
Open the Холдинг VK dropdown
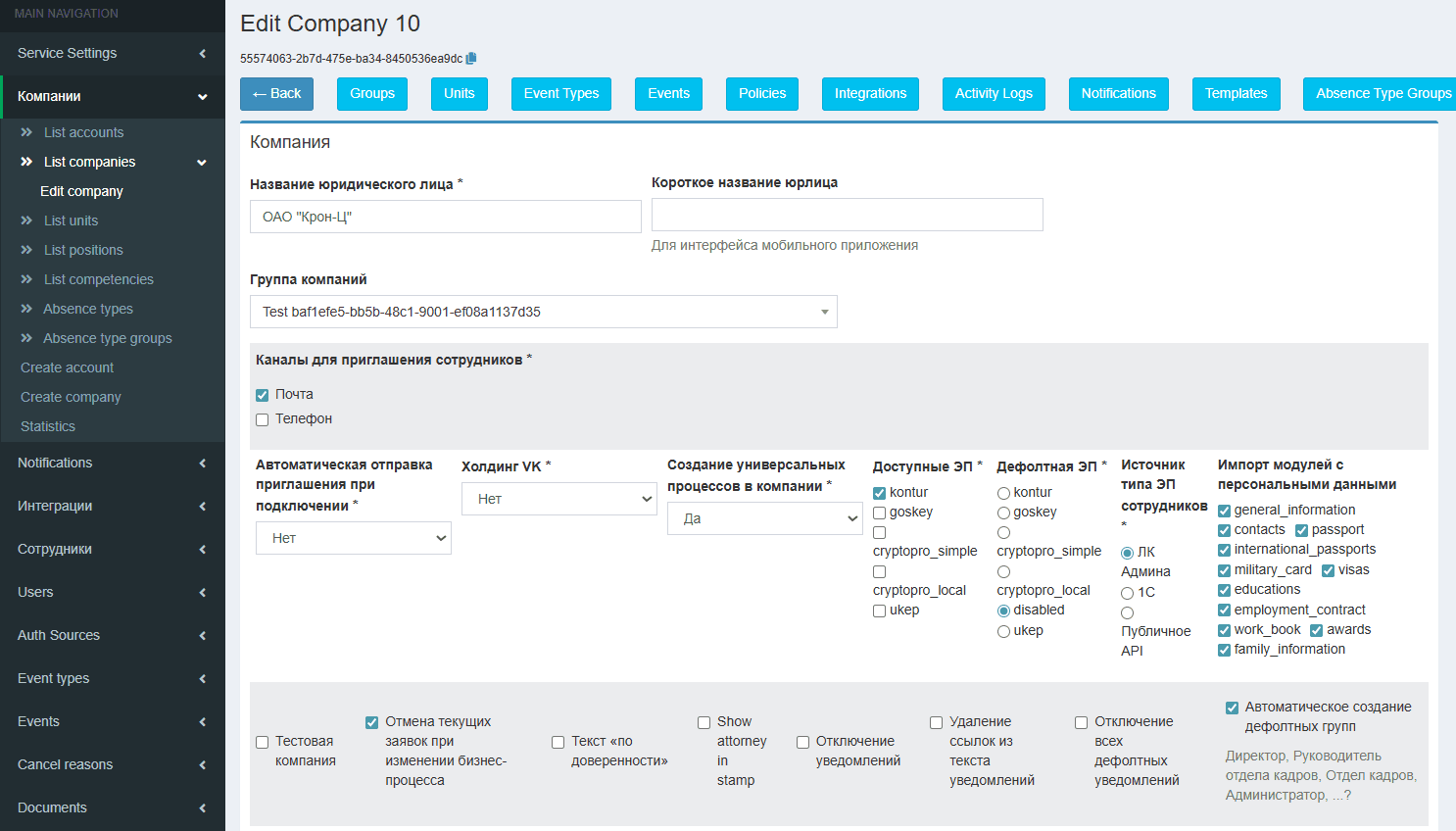coord(558,499)
